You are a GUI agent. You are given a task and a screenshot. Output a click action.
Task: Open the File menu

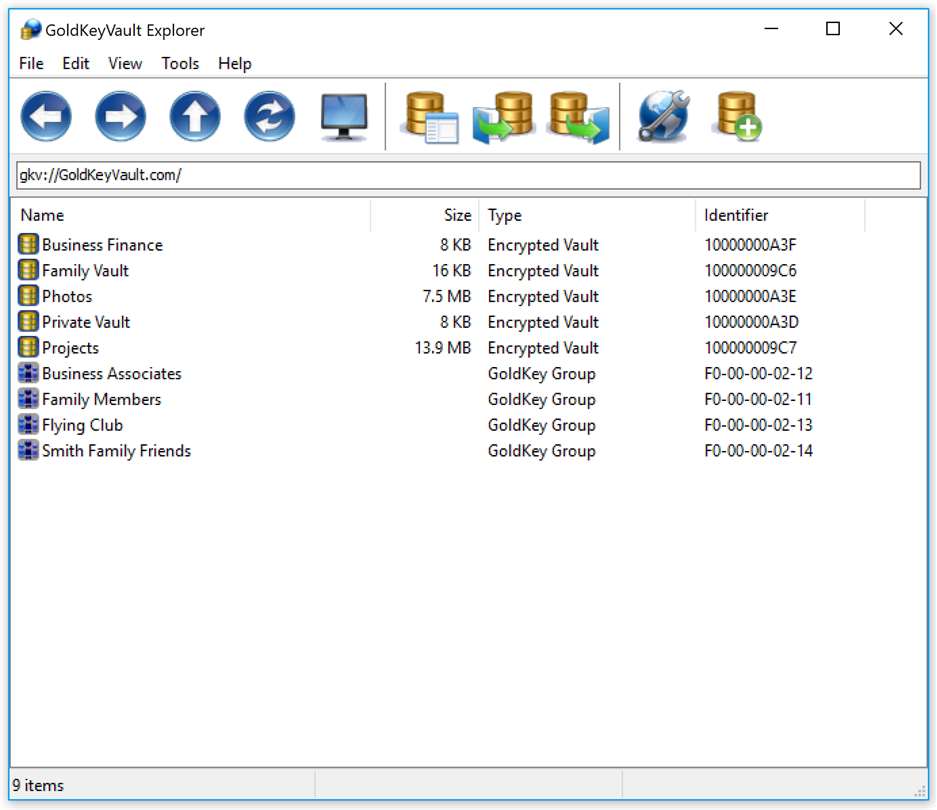pos(31,63)
